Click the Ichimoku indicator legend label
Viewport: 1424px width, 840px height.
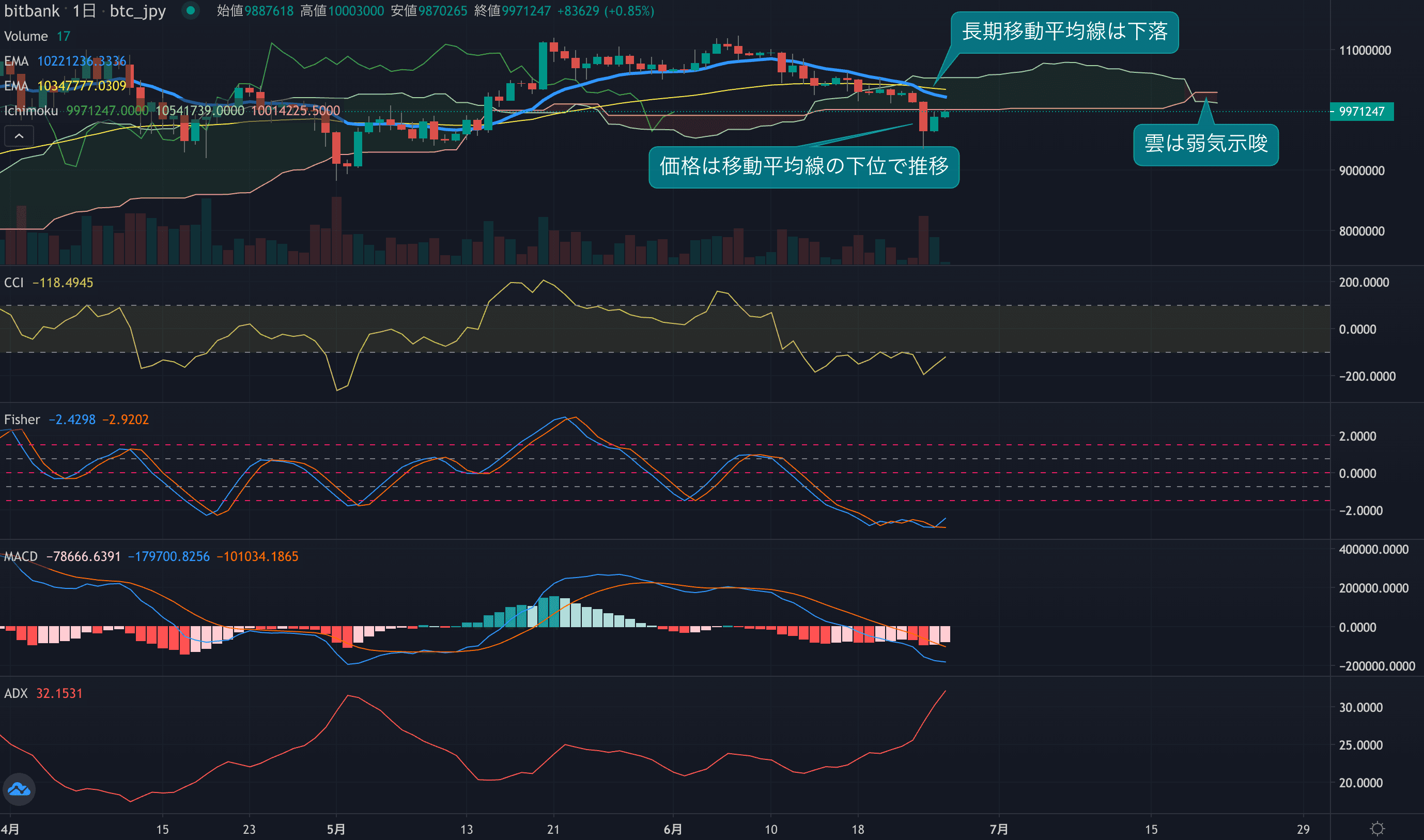click(x=31, y=111)
